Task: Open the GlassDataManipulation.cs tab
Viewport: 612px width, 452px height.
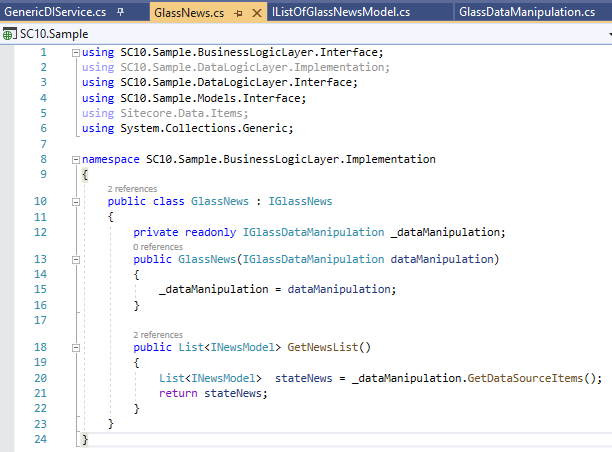Action: point(527,12)
